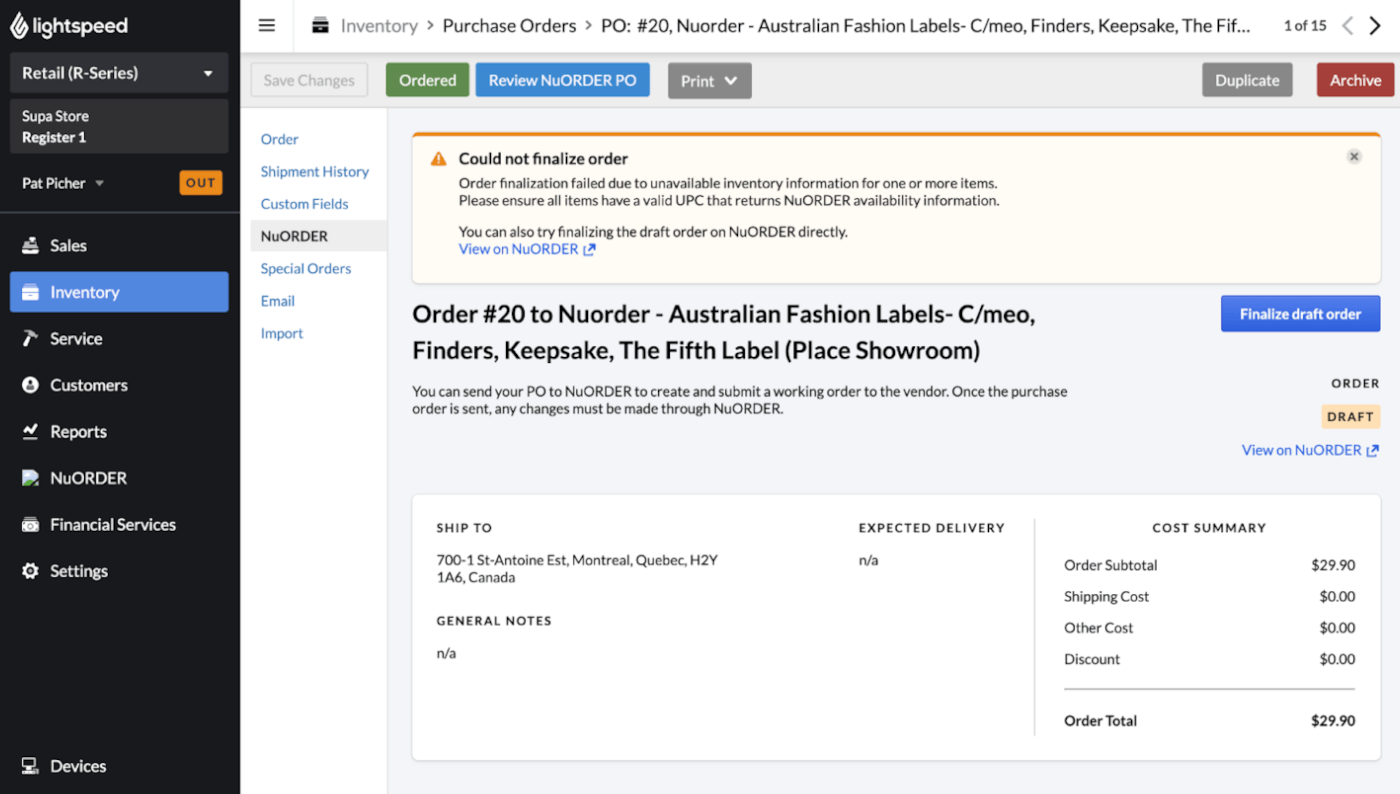Click the Duplicate button
1400x794 pixels.
point(1247,80)
